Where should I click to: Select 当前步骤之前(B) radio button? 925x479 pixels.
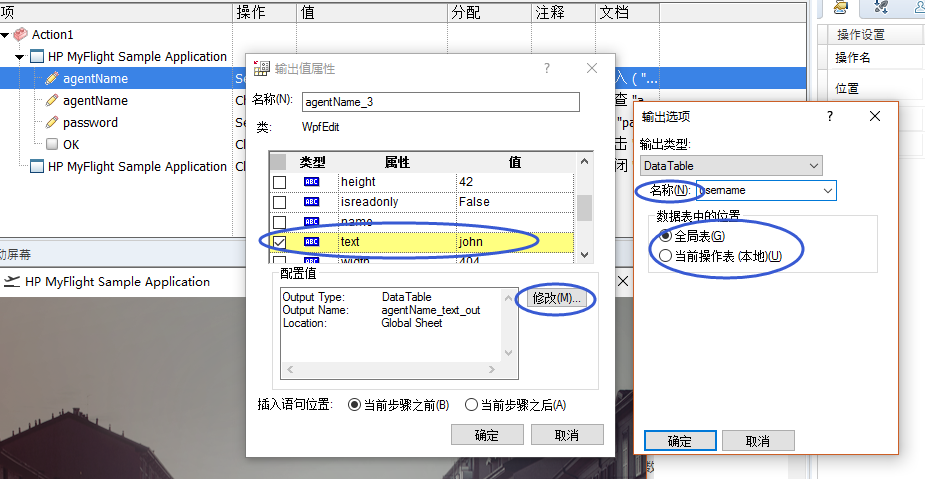[x=354, y=405]
